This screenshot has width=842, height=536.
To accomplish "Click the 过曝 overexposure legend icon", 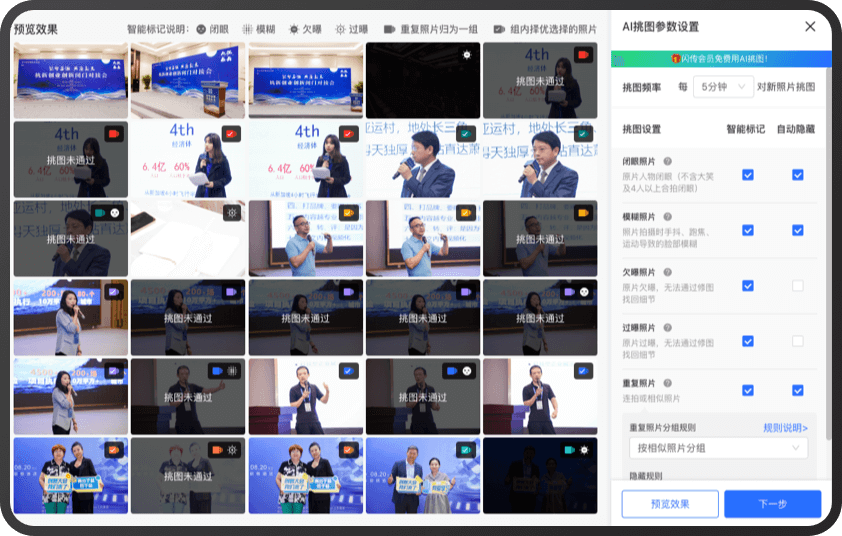I will click(341, 30).
